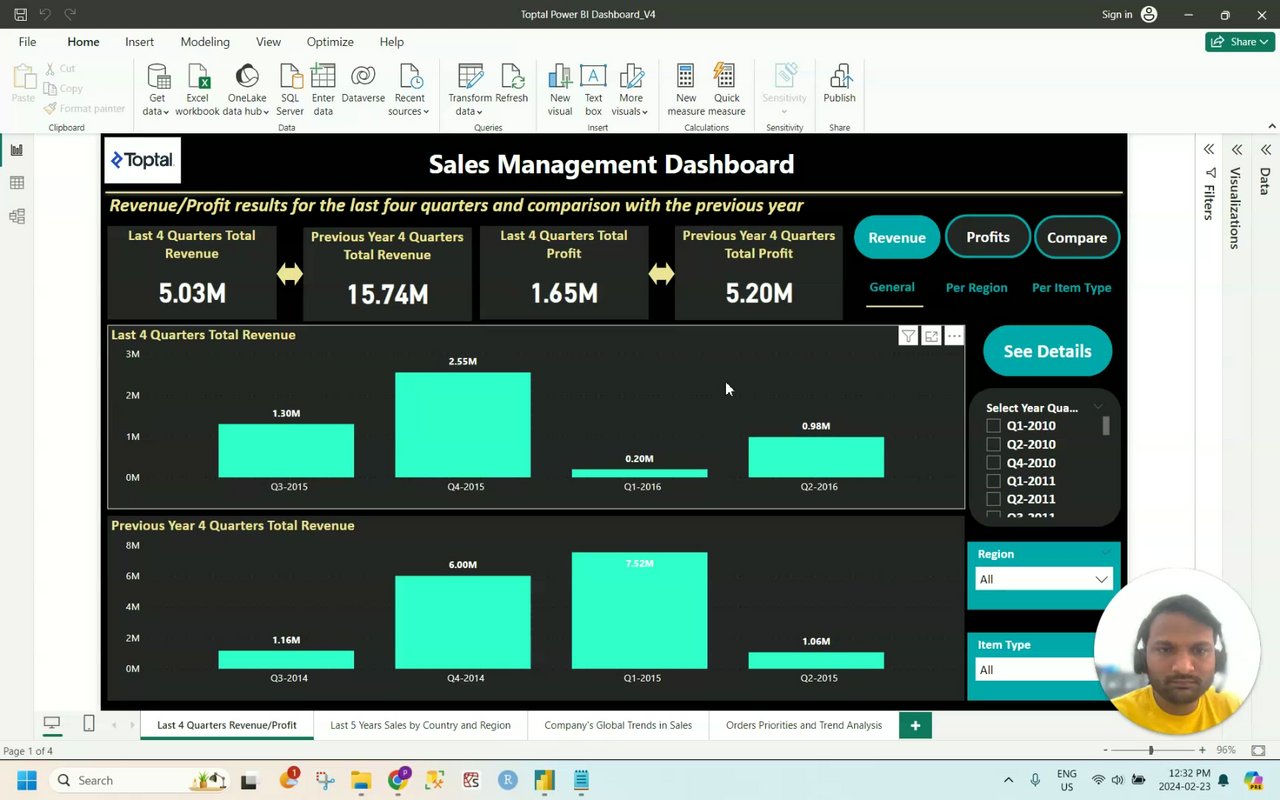The image size is (1280, 800).
Task: Expand the Filters pane
Action: coord(1209,150)
